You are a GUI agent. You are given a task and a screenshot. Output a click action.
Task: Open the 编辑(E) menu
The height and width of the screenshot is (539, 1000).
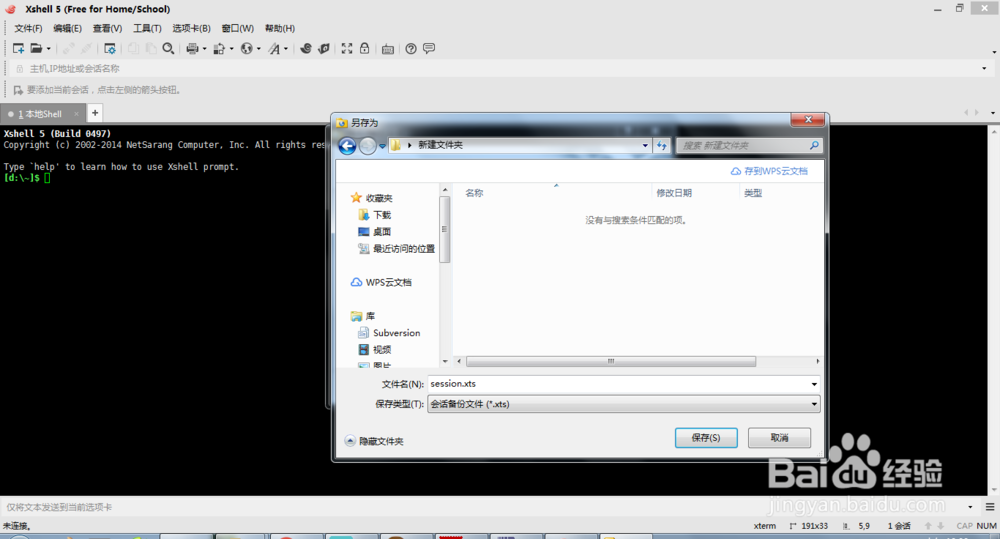(x=67, y=28)
